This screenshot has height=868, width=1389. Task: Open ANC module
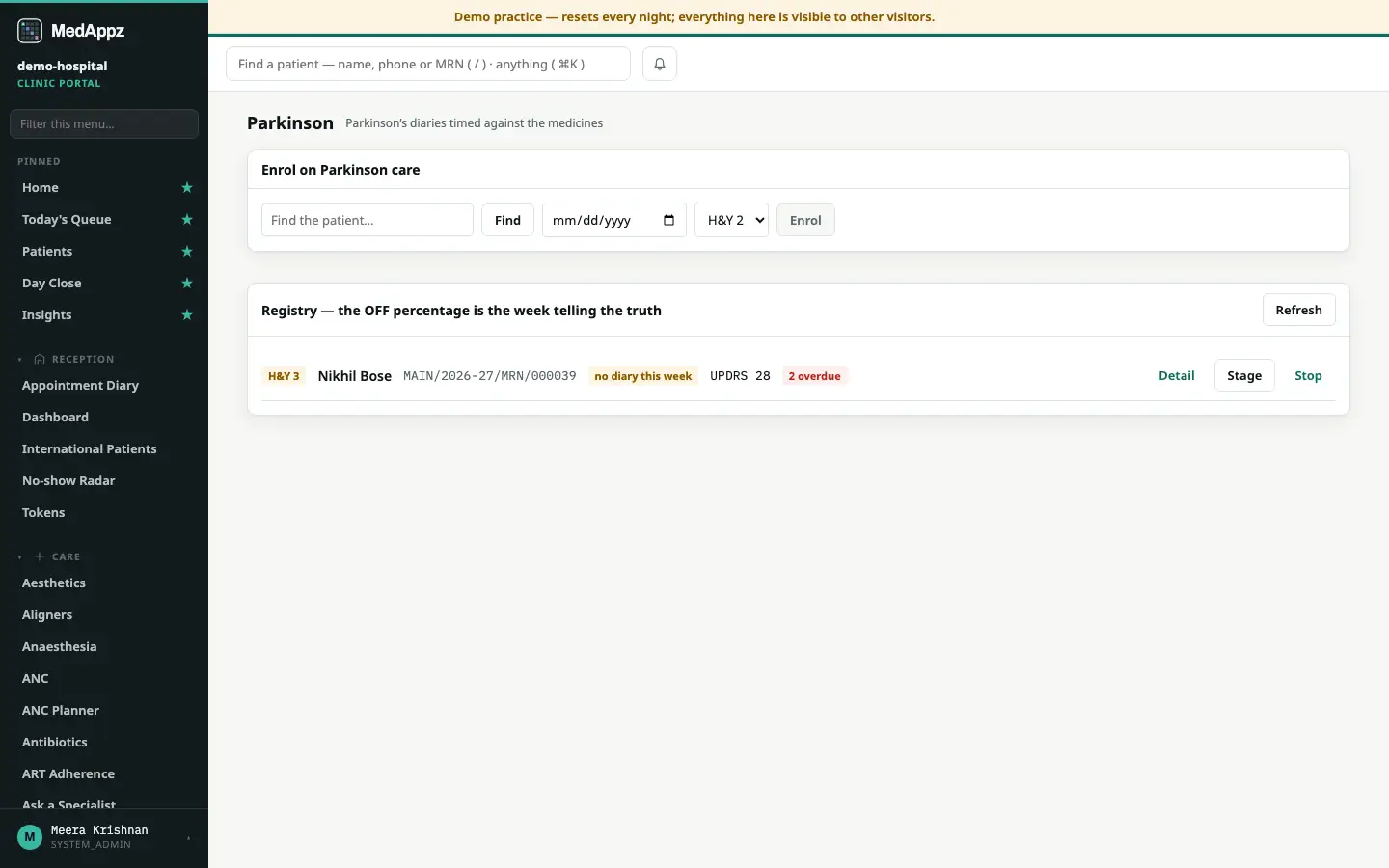pos(36,679)
